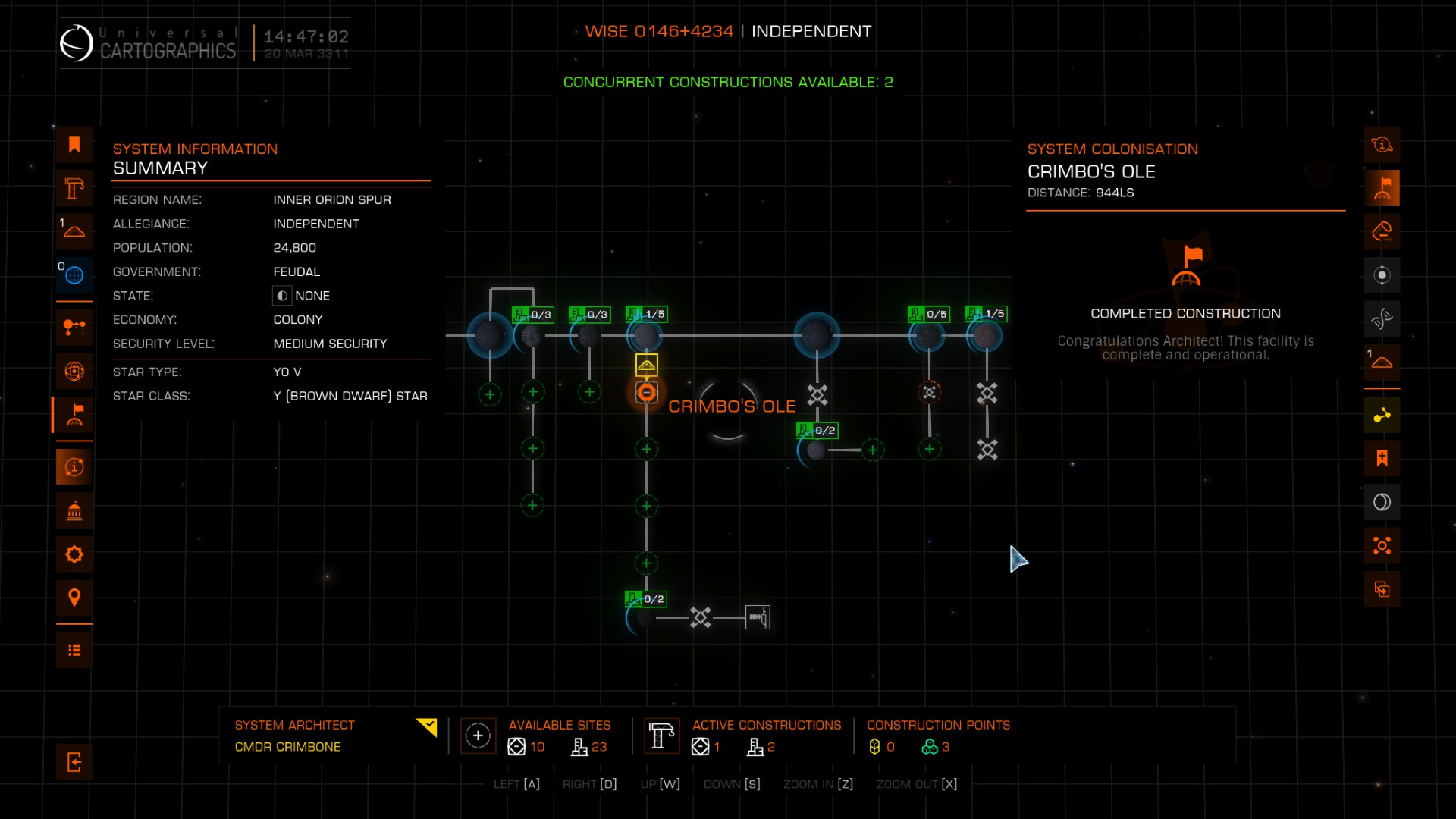
Task: Select empty slot directly above bottom 0/2 moon
Action: pos(646,563)
